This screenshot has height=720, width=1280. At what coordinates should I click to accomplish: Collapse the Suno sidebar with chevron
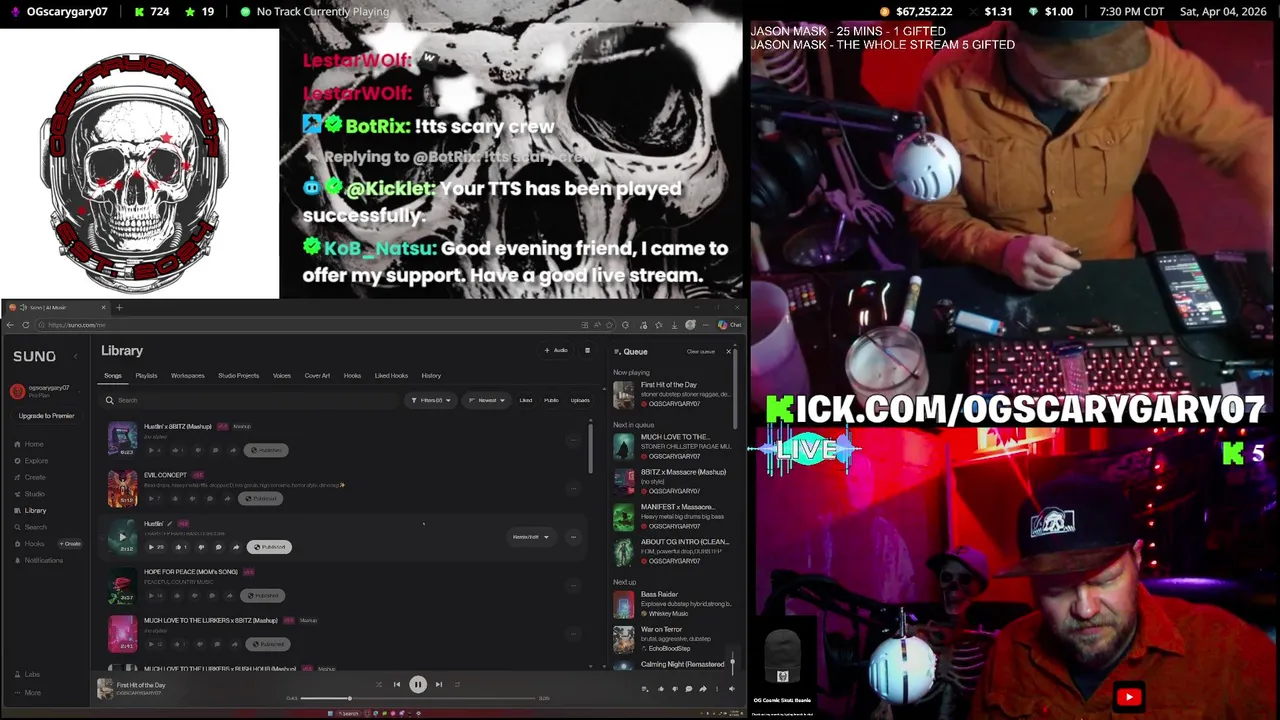(75, 356)
